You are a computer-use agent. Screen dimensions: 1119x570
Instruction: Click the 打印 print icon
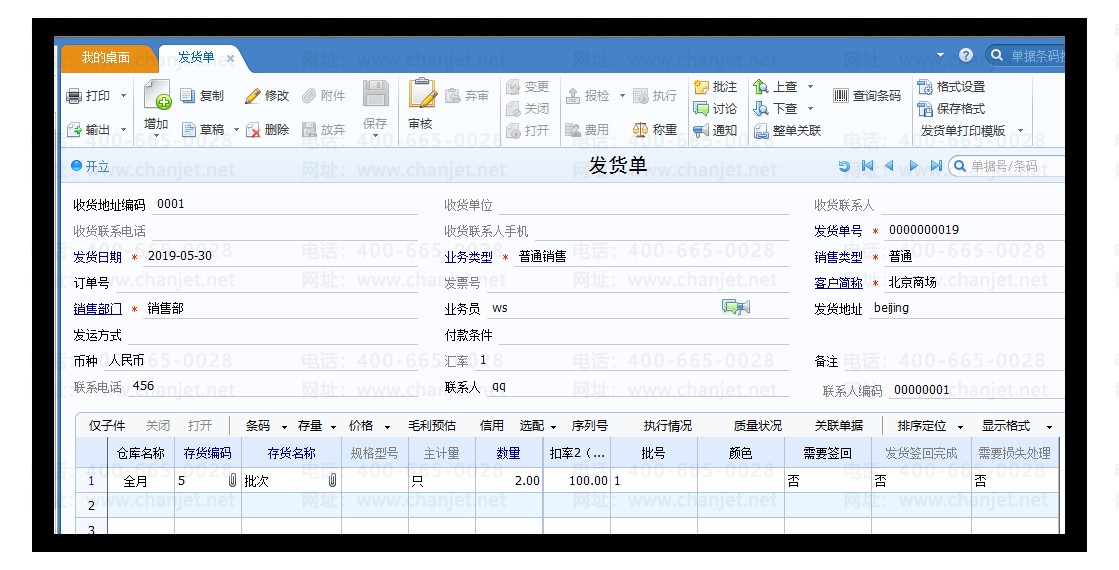[x=74, y=96]
